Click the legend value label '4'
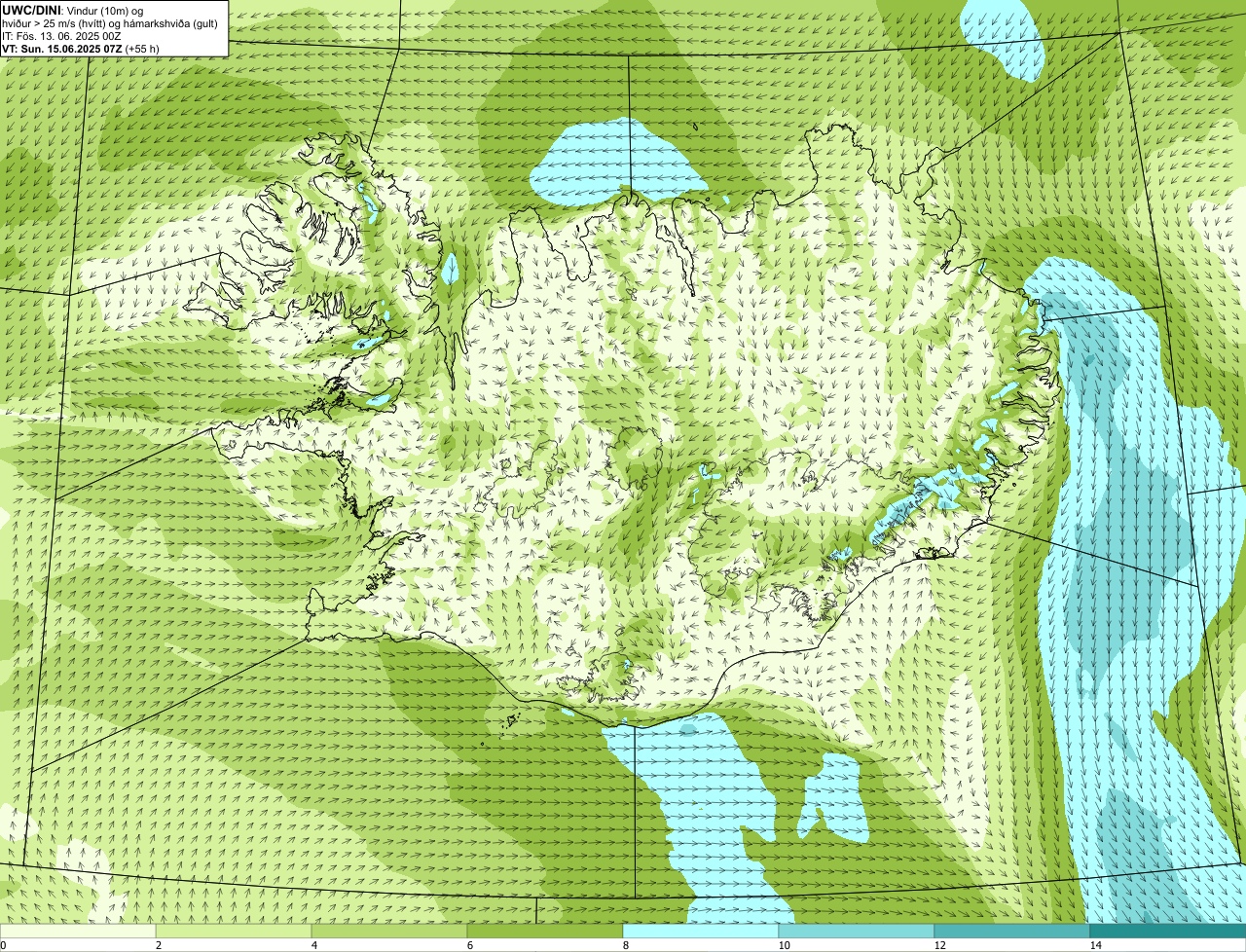 pos(313,945)
